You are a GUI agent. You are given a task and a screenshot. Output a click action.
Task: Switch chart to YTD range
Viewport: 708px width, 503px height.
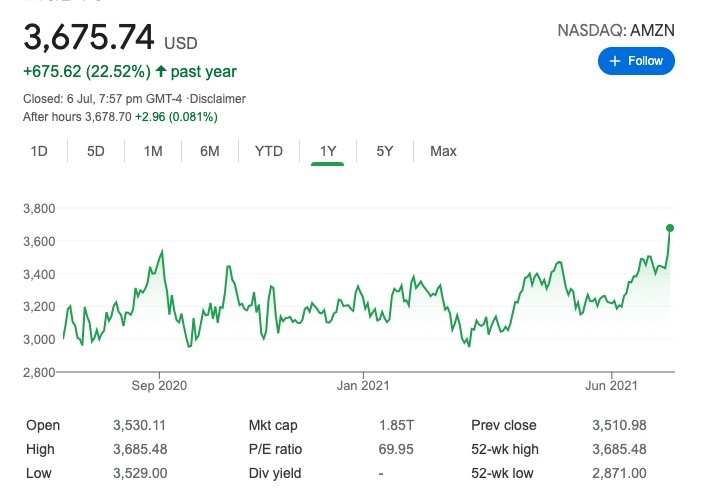click(x=269, y=151)
